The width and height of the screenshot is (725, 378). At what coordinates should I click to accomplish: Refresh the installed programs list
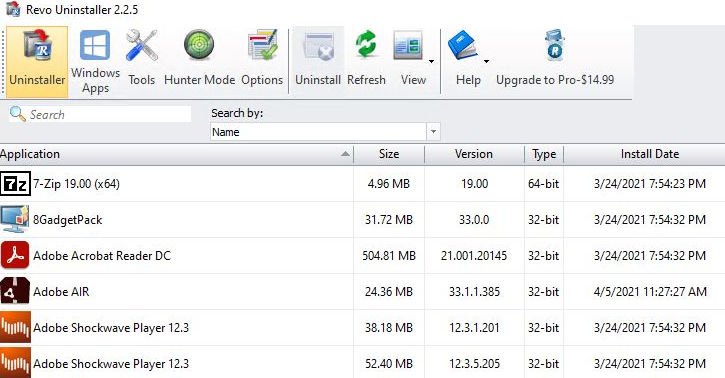pyautogui.click(x=366, y=59)
